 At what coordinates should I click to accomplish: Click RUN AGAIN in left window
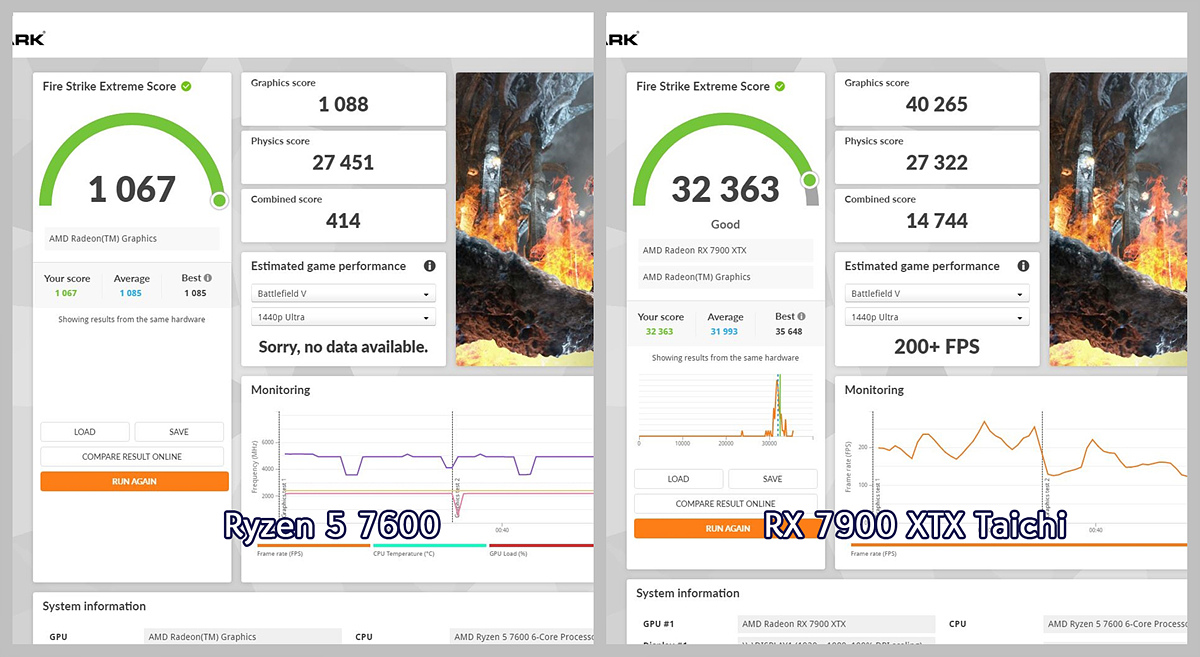click(x=134, y=481)
